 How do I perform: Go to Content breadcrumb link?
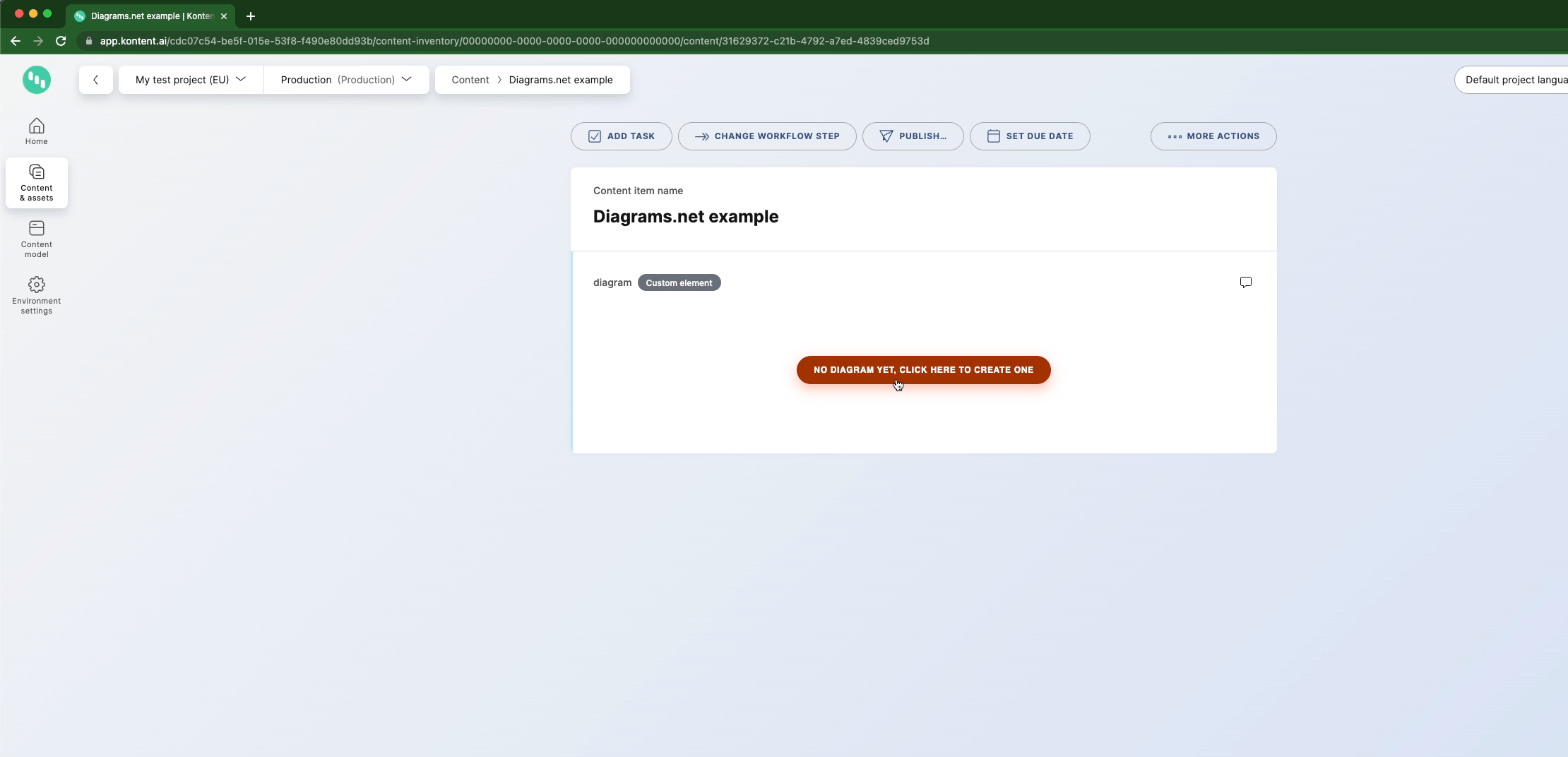(470, 80)
